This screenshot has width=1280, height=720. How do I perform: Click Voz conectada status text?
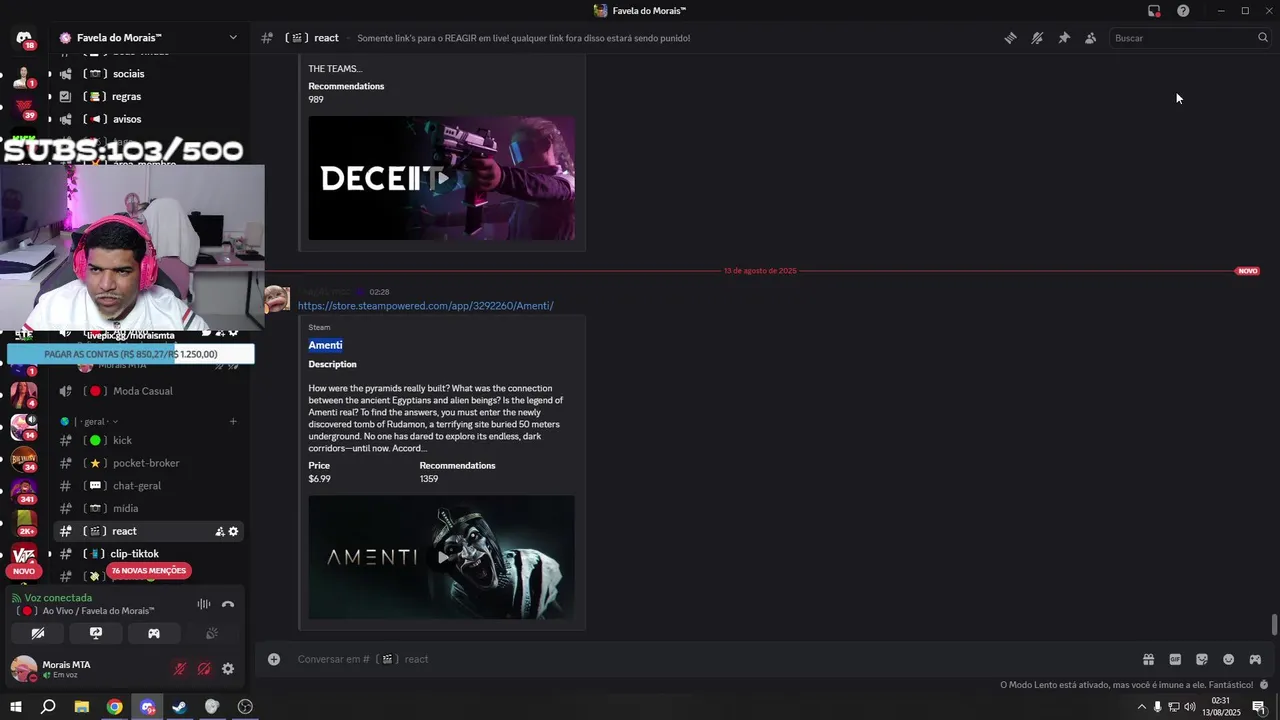58,598
